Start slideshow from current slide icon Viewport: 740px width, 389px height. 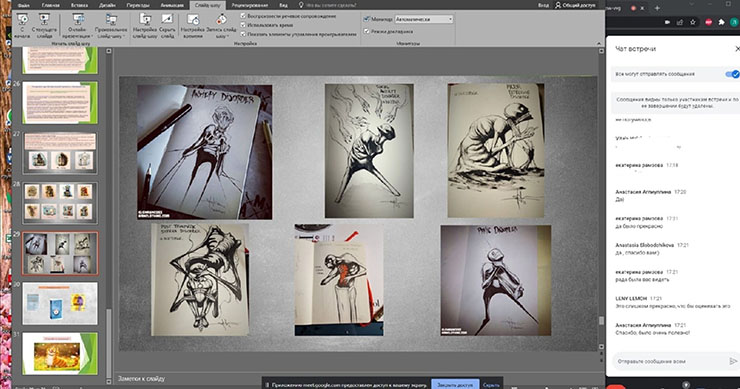pyautogui.click(x=44, y=20)
